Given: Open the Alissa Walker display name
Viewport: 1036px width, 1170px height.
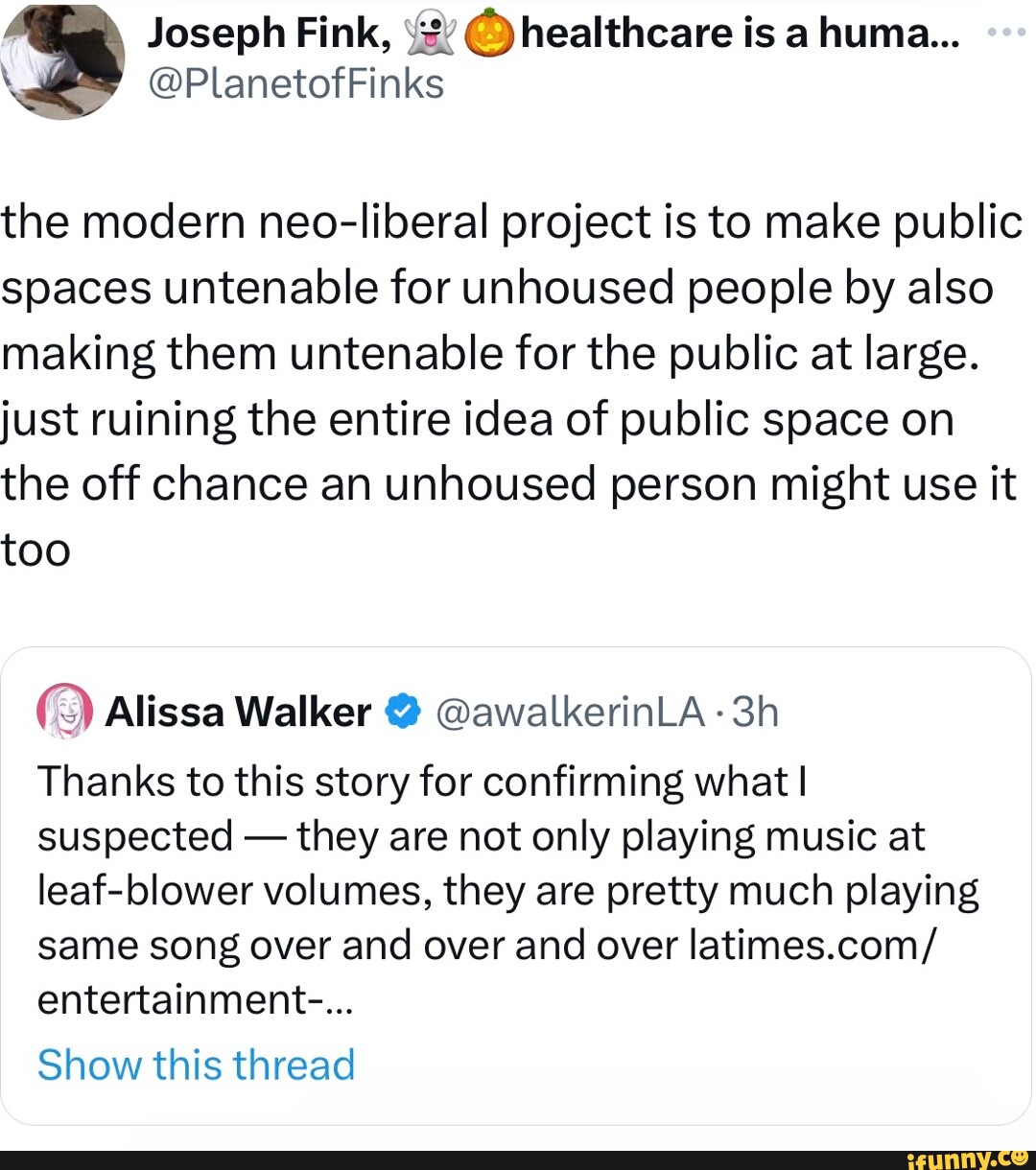Looking at the screenshot, I should tap(238, 712).
